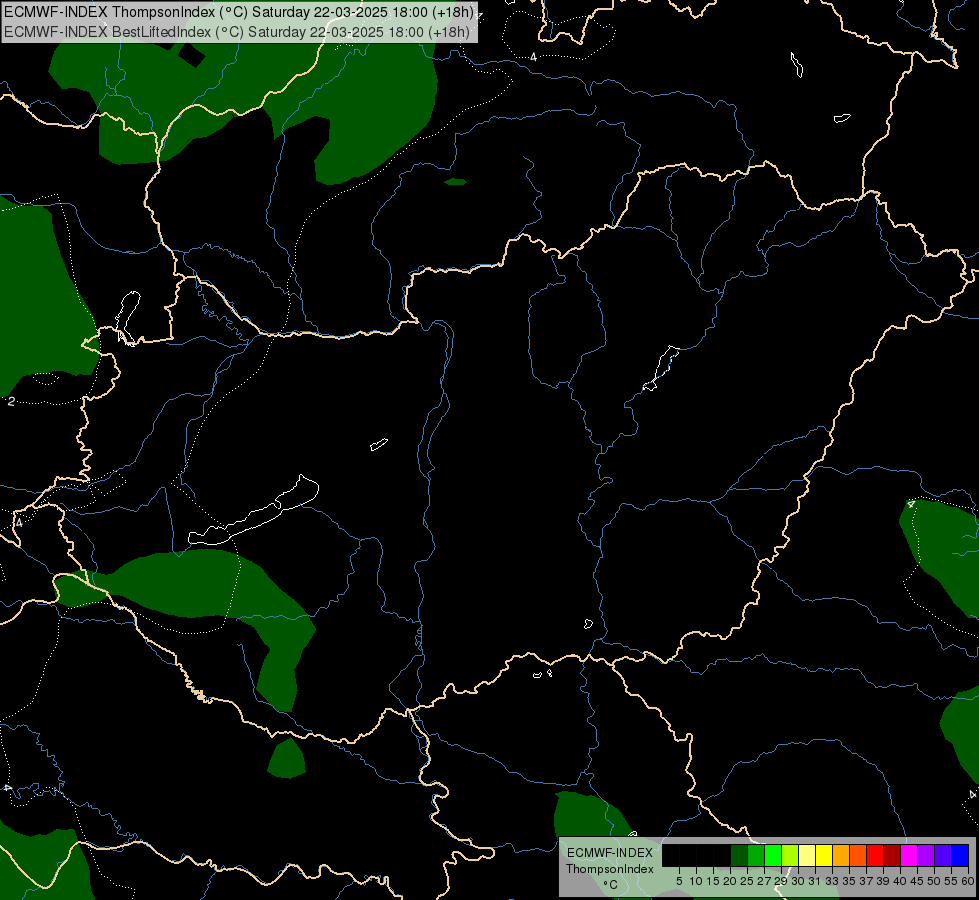
Task: Select the dark green 20–25 legend swatch
Action: (739, 855)
